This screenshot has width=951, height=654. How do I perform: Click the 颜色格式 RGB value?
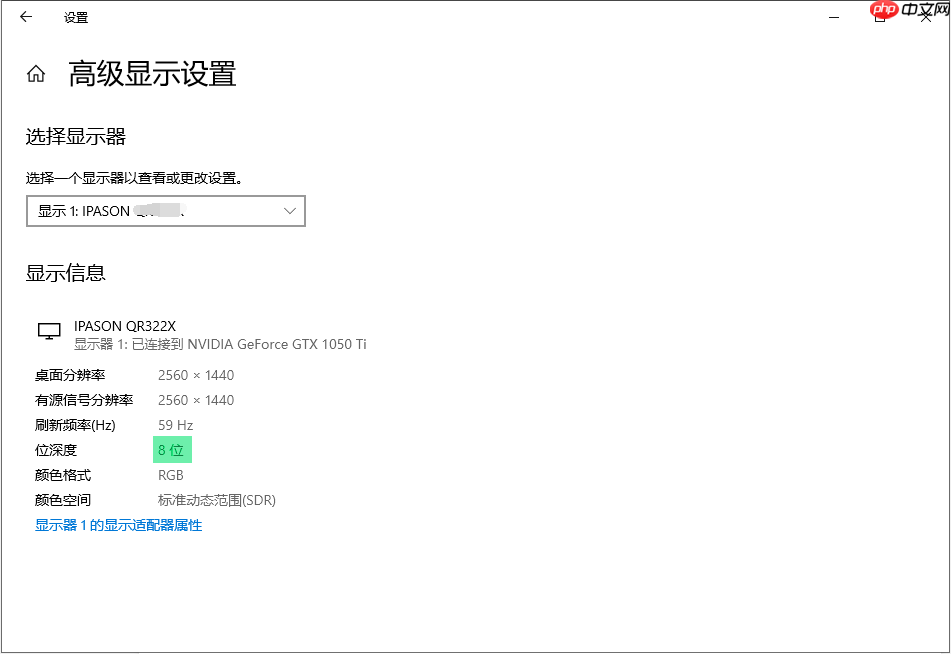[170, 475]
